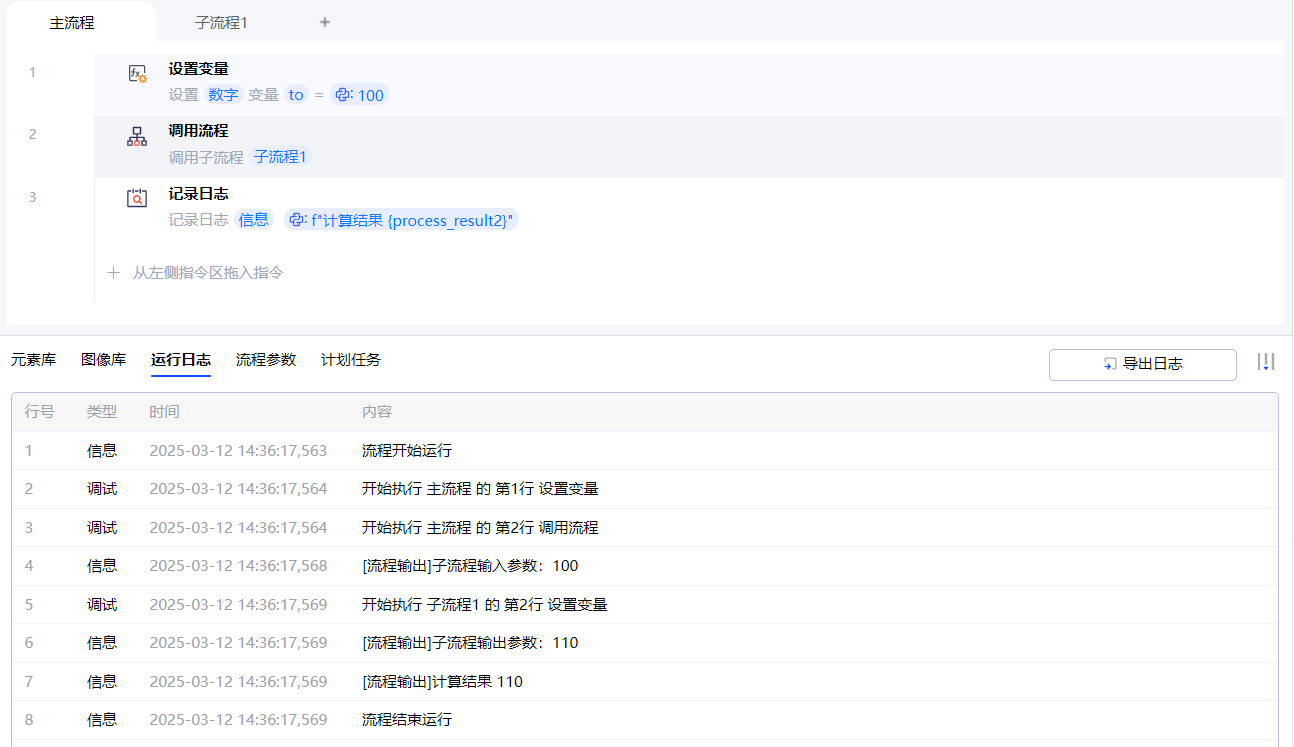Select the log row reading 子流程输出参数：110
1294x747 pixels.
point(470,643)
